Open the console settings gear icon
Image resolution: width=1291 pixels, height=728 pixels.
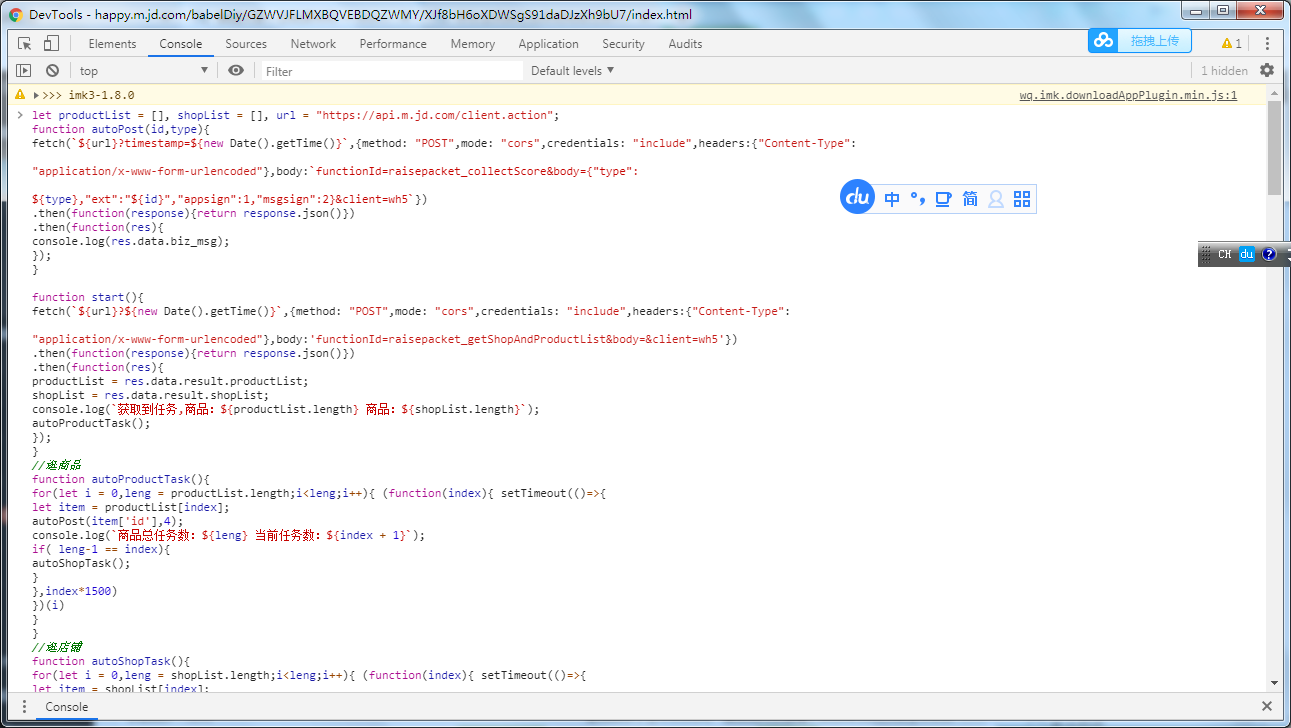click(x=1267, y=70)
